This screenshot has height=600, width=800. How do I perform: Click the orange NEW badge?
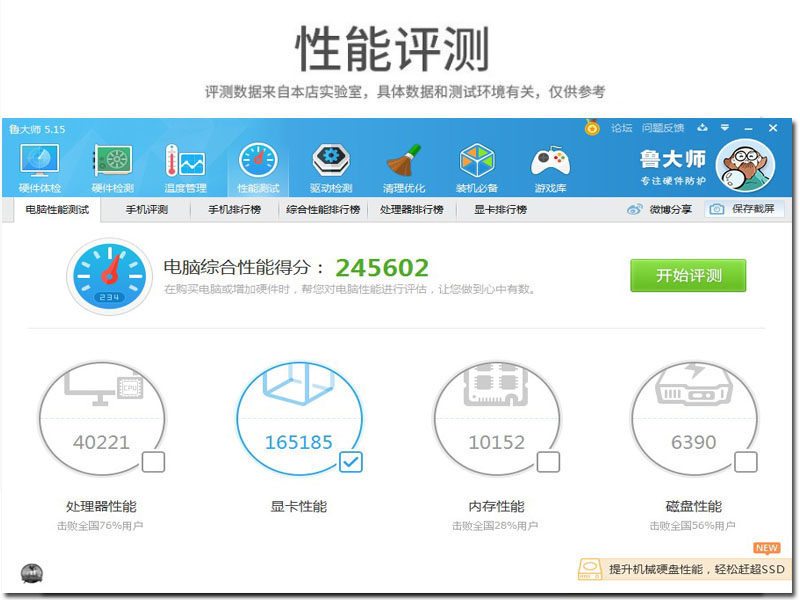766,548
